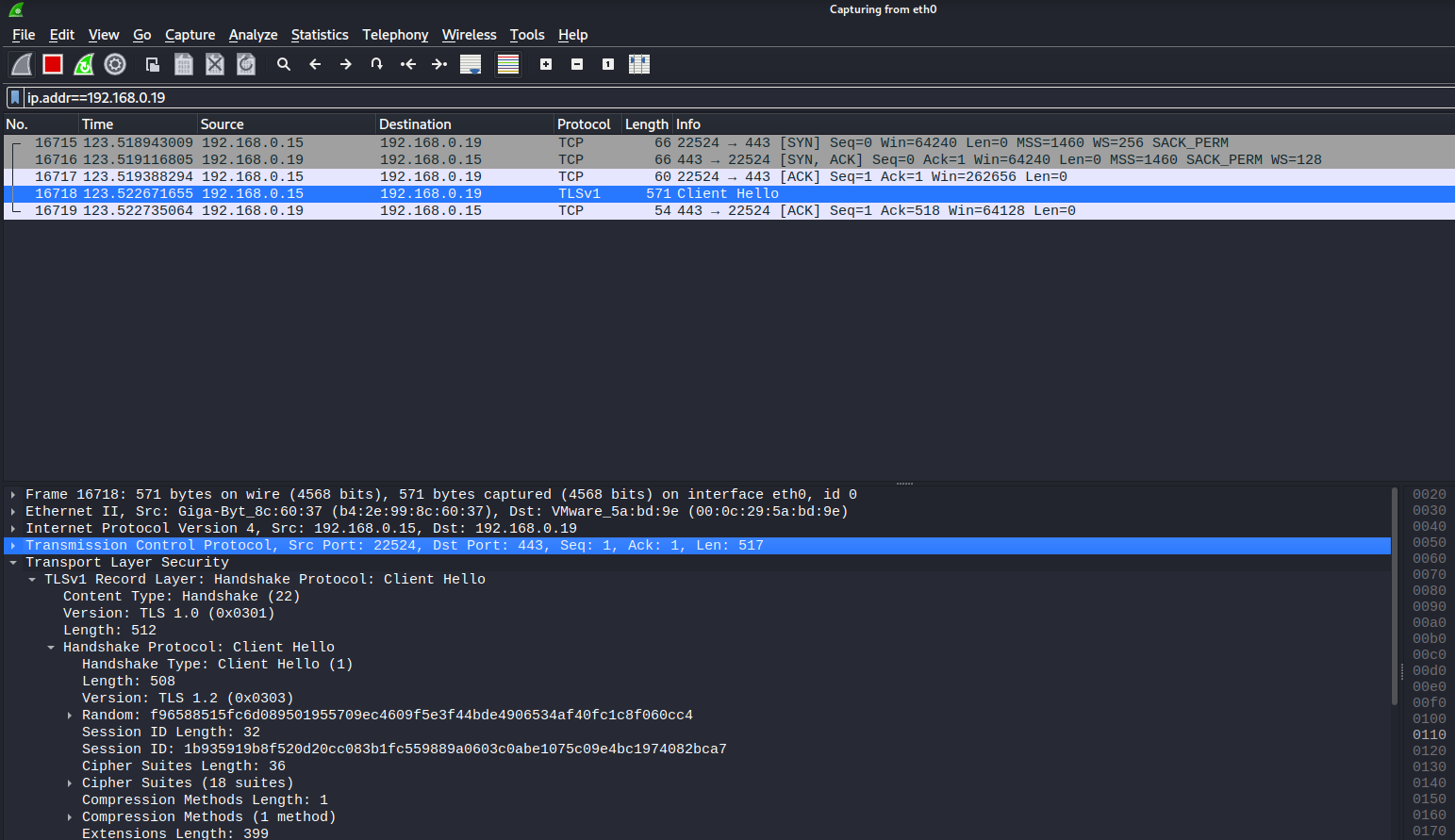Stop the running capture with the red square
Image resolution: width=1455 pixels, height=840 pixels.
tap(53, 64)
